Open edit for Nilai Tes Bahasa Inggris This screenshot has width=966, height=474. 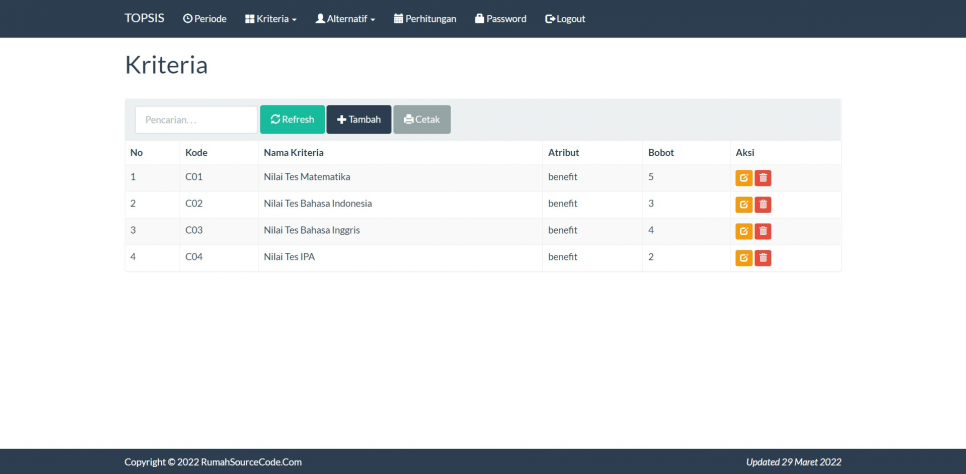click(743, 231)
